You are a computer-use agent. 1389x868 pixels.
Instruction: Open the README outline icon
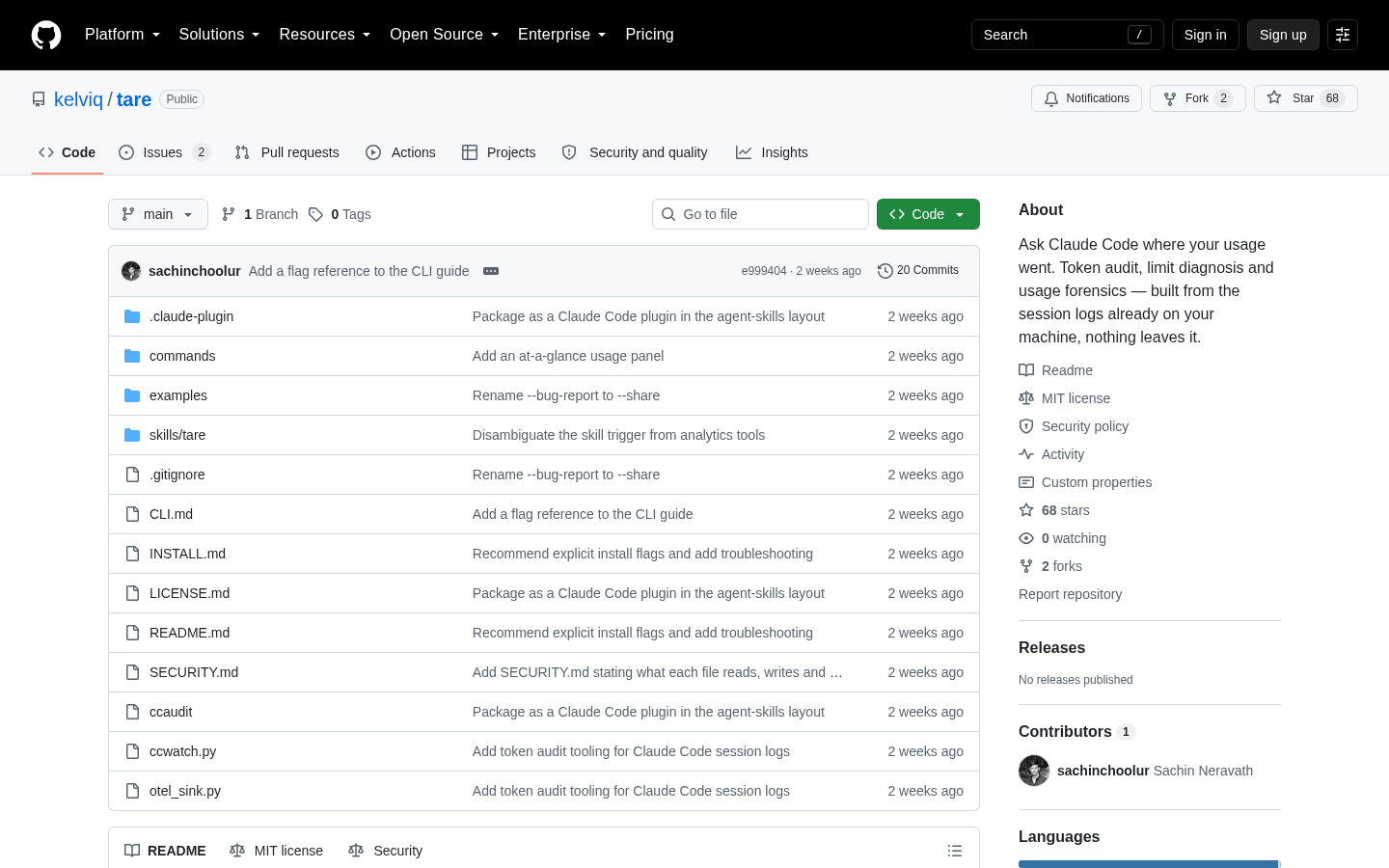click(955, 851)
